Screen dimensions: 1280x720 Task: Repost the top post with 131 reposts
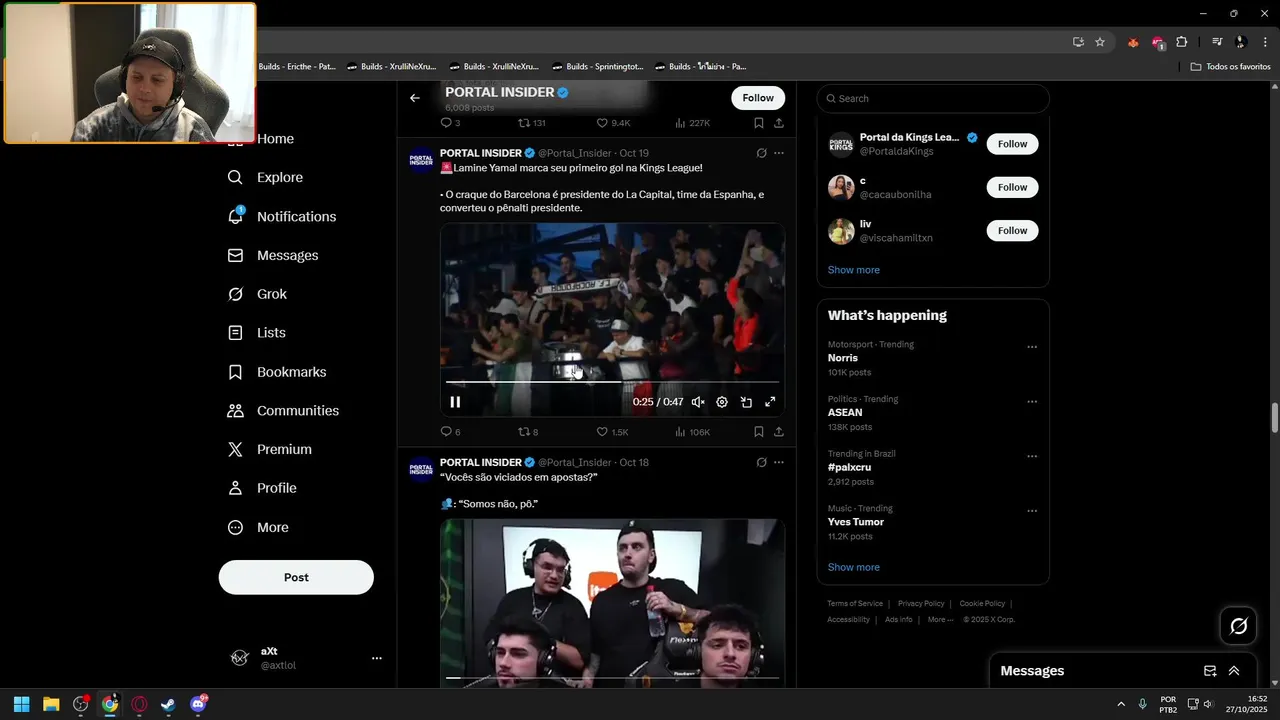(x=531, y=123)
